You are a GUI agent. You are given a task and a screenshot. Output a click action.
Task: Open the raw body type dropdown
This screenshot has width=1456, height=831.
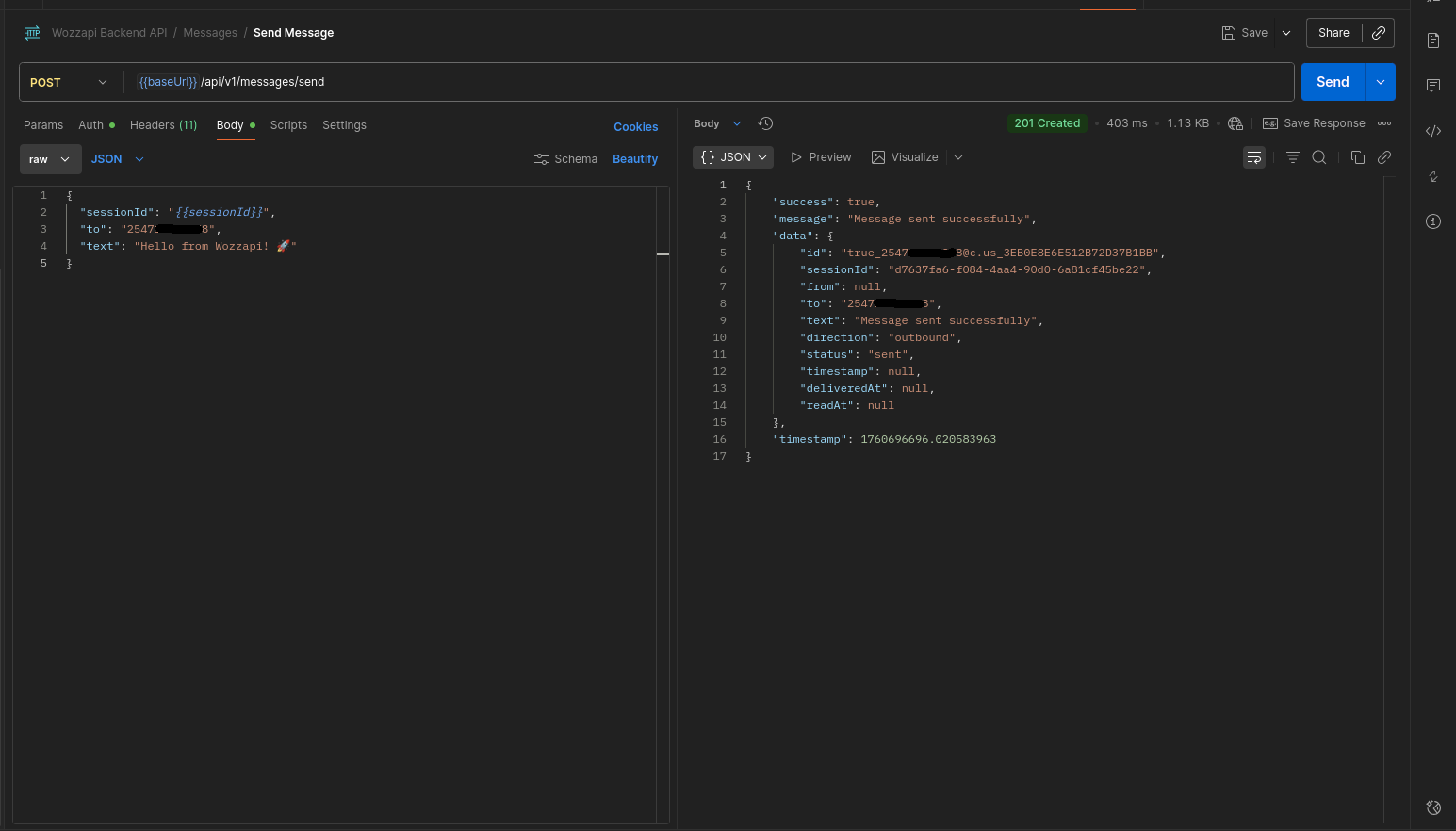(x=50, y=159)
